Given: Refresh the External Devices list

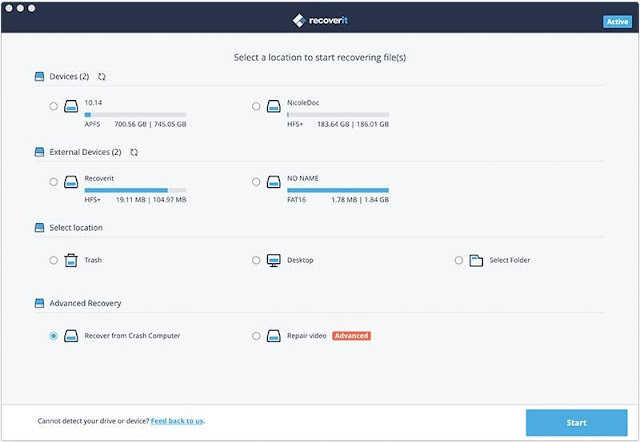Looking at the screenshot, I should click(134, 152).
